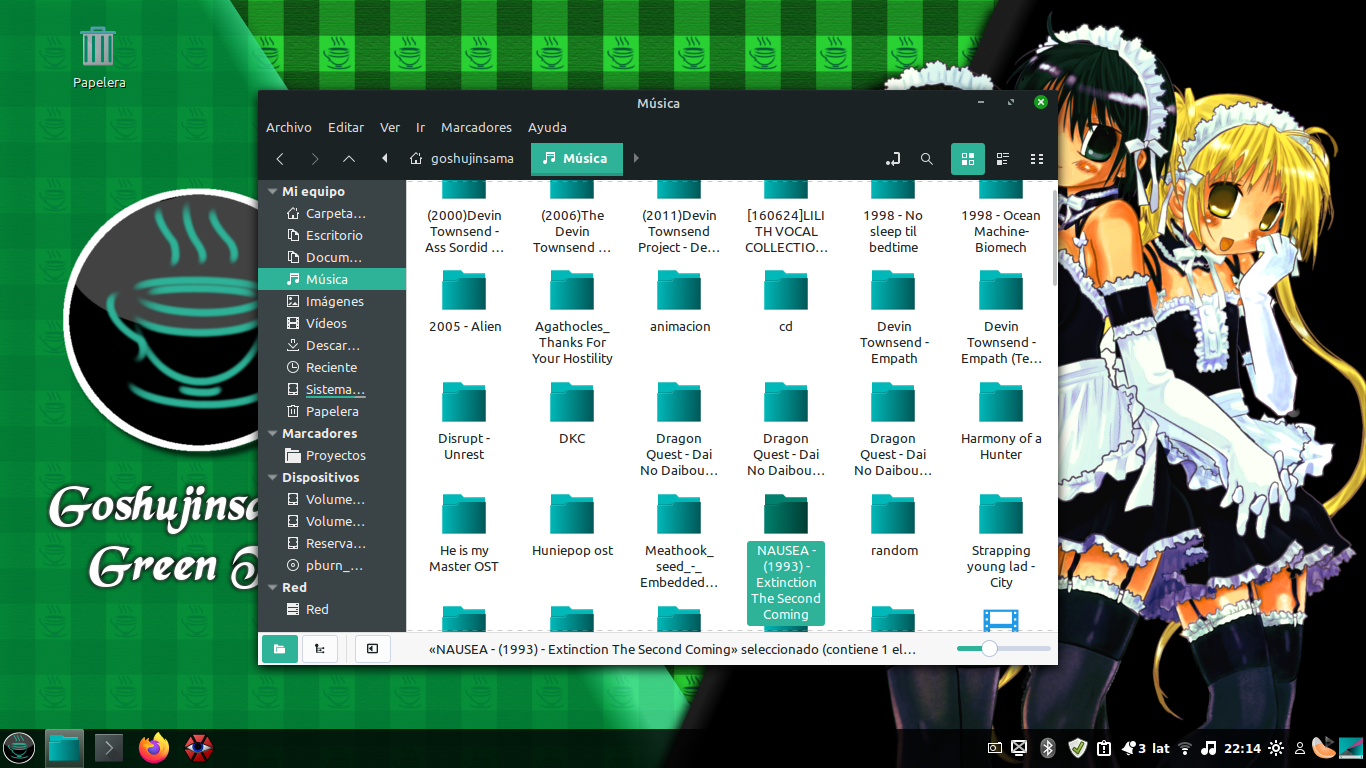Switch to compact view
The width and height of the screenshot is (1366, 768).
tap(1037, 159)
